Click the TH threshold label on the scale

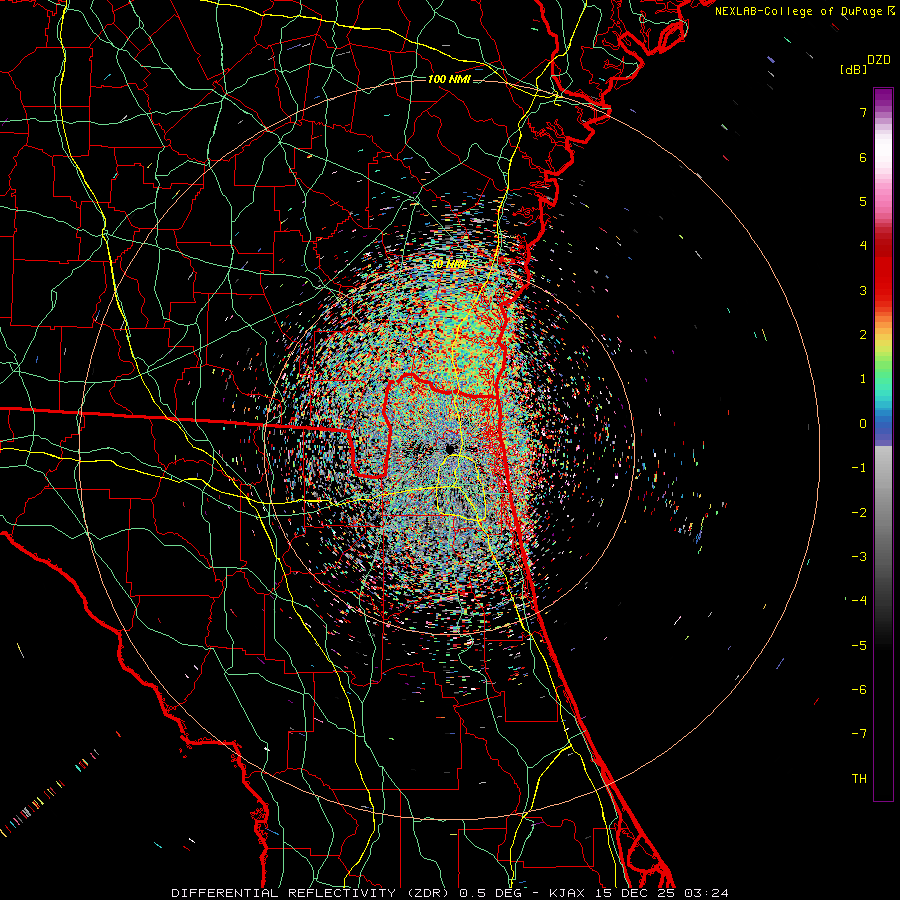tap(859, 779)
